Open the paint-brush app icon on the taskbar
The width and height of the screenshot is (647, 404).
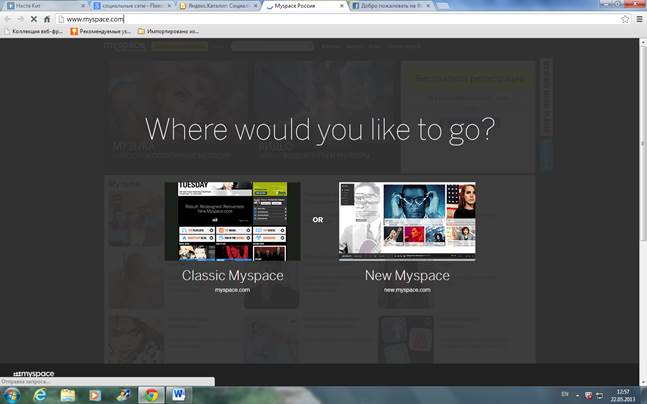123,395
